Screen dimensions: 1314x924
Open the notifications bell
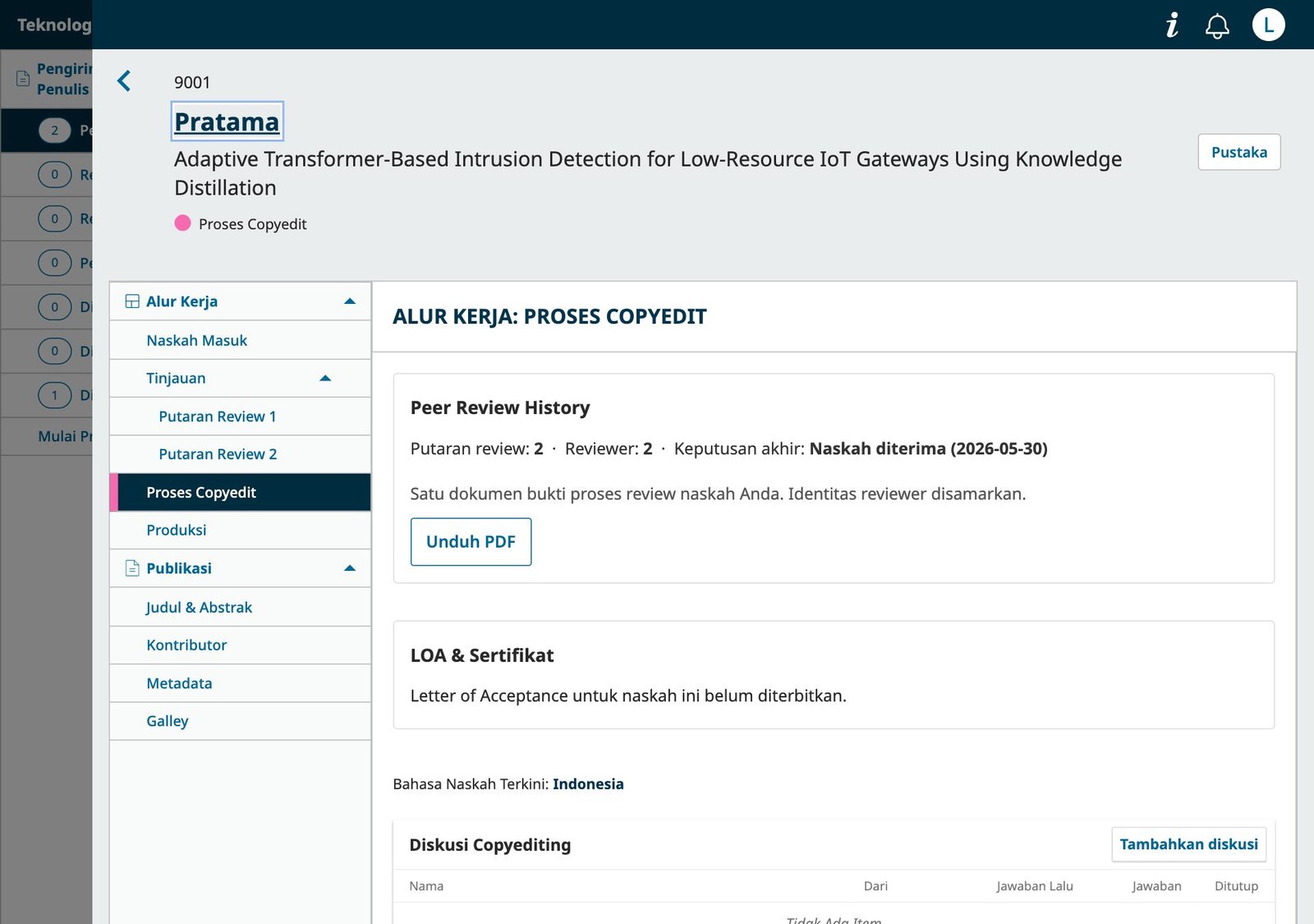[x=1217, y=25]
